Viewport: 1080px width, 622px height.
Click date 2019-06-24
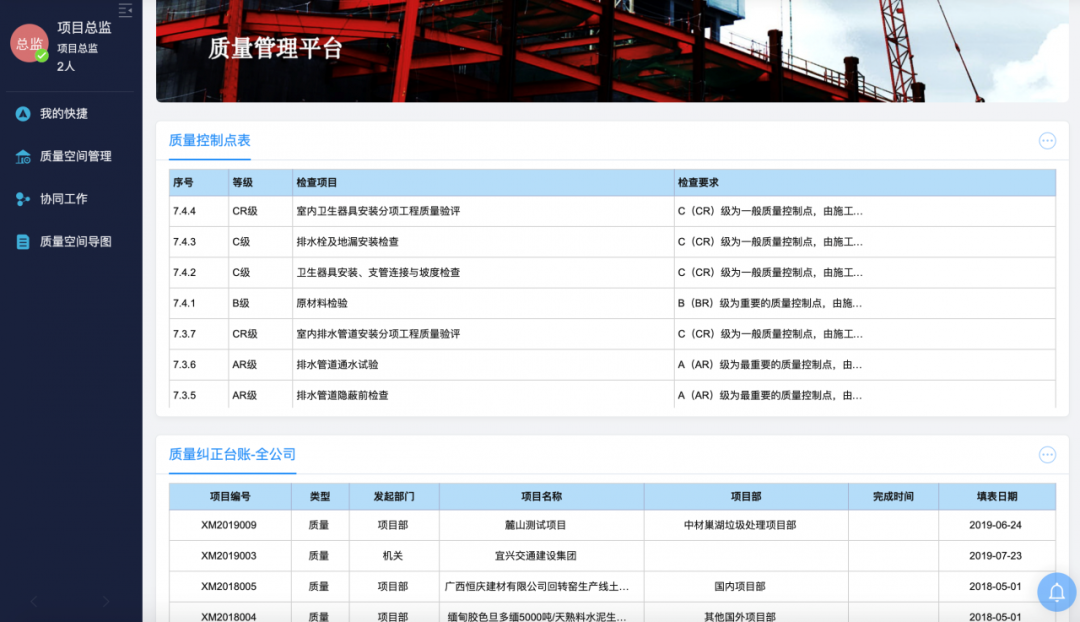(x=995, y=525)
